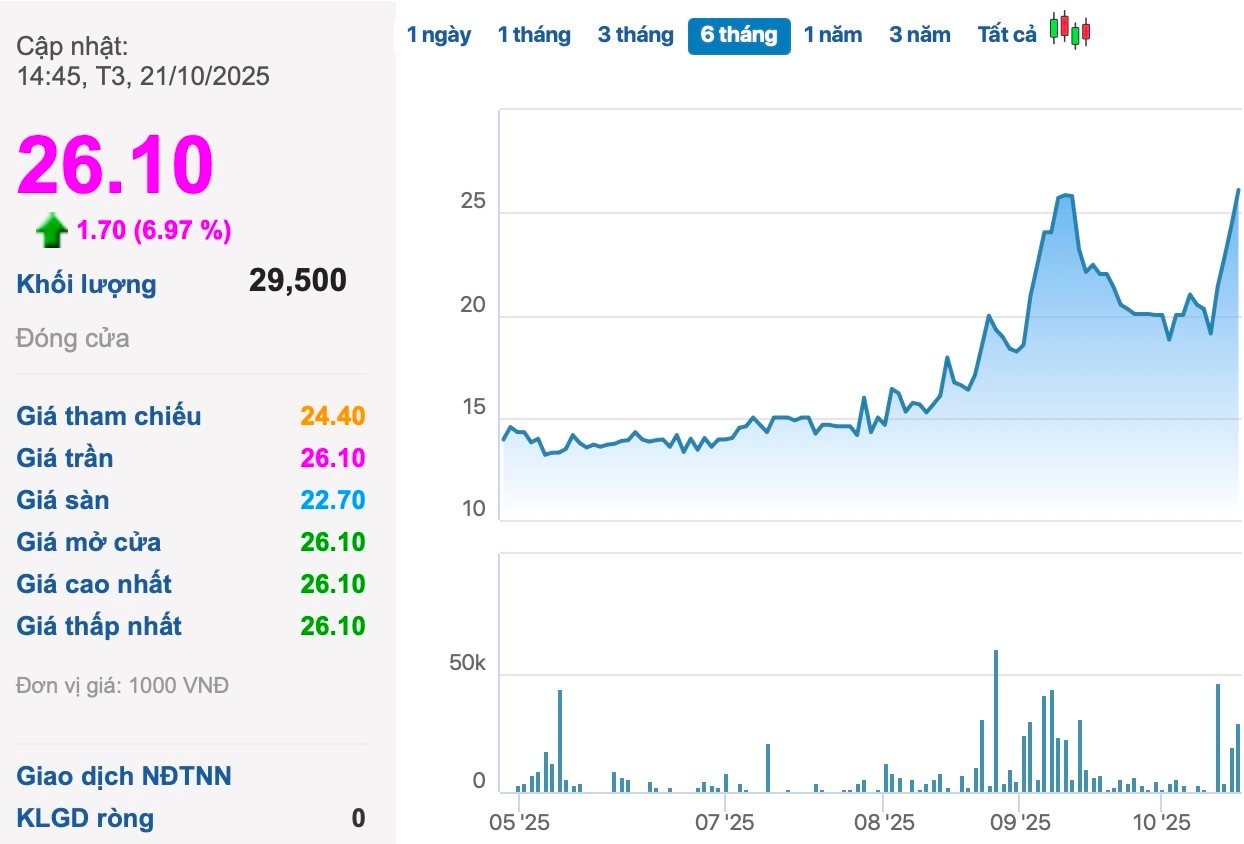View the 'Tất cả' full history
This screenshot has width=1244, height=844.
(1007, 35)
